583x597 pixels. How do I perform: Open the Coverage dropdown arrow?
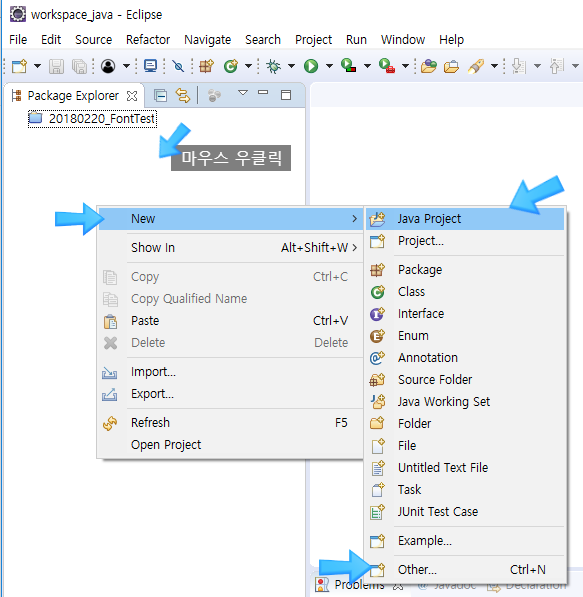[x=367, y=66]
